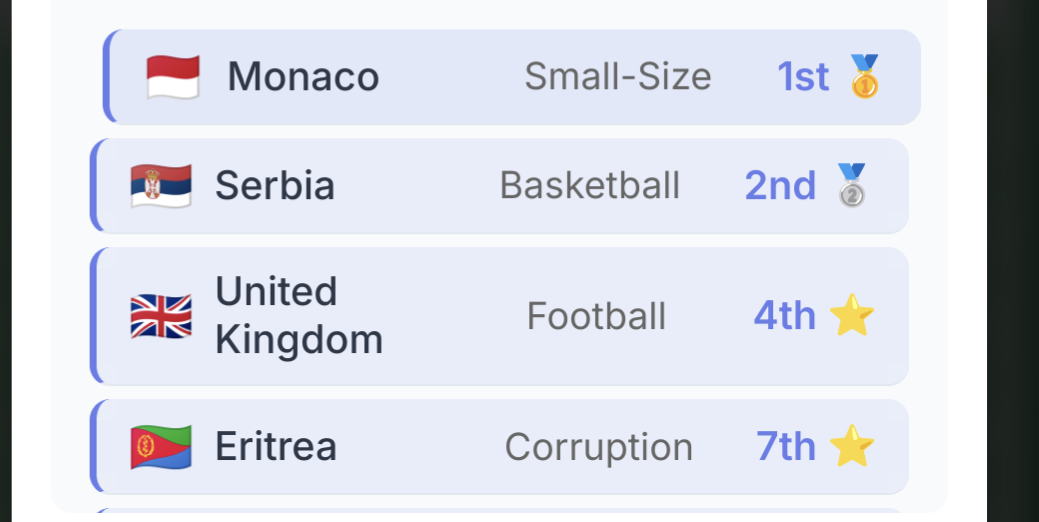Select the Monaco country name
1039x522 pixels.
(x=303, y=77)
